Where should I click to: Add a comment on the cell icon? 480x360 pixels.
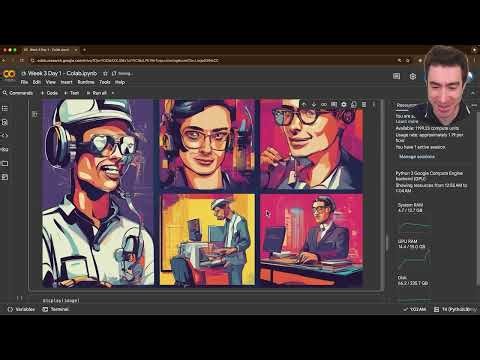point(334,104)
